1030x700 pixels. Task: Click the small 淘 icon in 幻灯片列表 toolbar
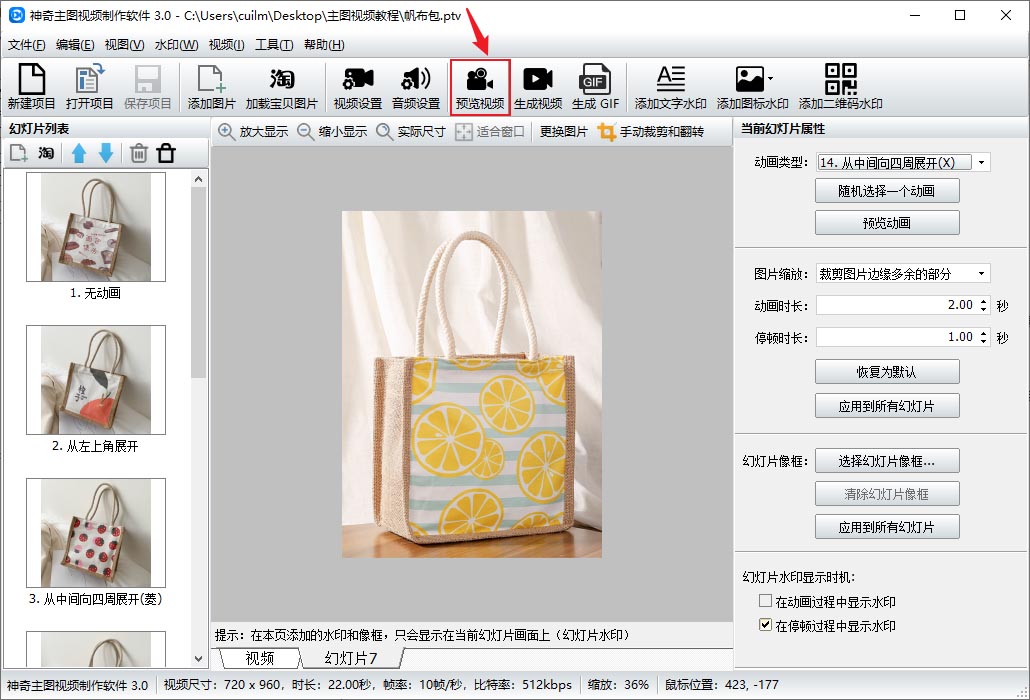click(45, 154)
